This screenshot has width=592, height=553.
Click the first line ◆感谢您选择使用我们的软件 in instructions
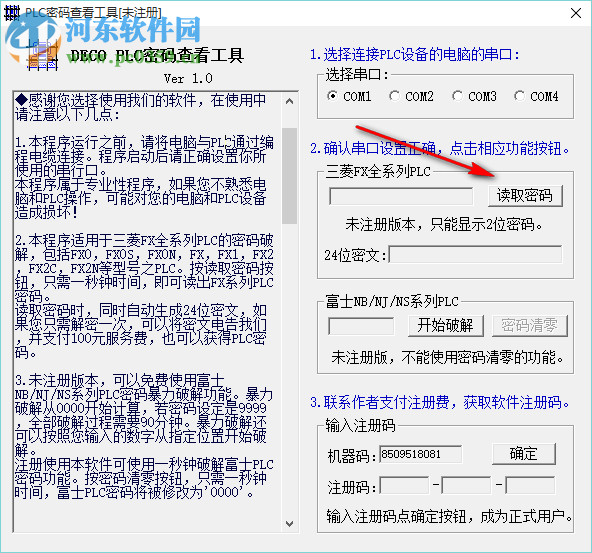140,100
